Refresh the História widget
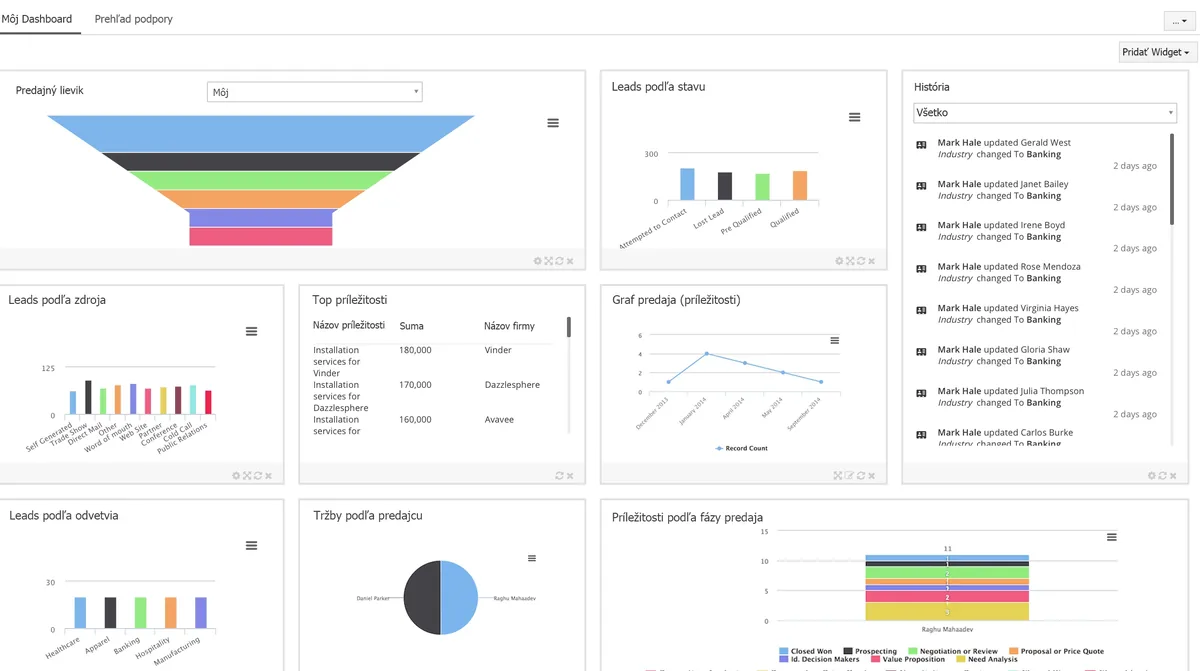The width and height of the screenshot is (1200, 671). 1163,476
